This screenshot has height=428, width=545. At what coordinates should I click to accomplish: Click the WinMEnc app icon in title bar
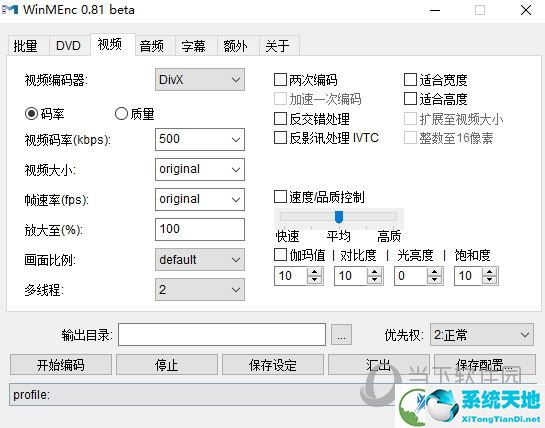tap(9, 9)
